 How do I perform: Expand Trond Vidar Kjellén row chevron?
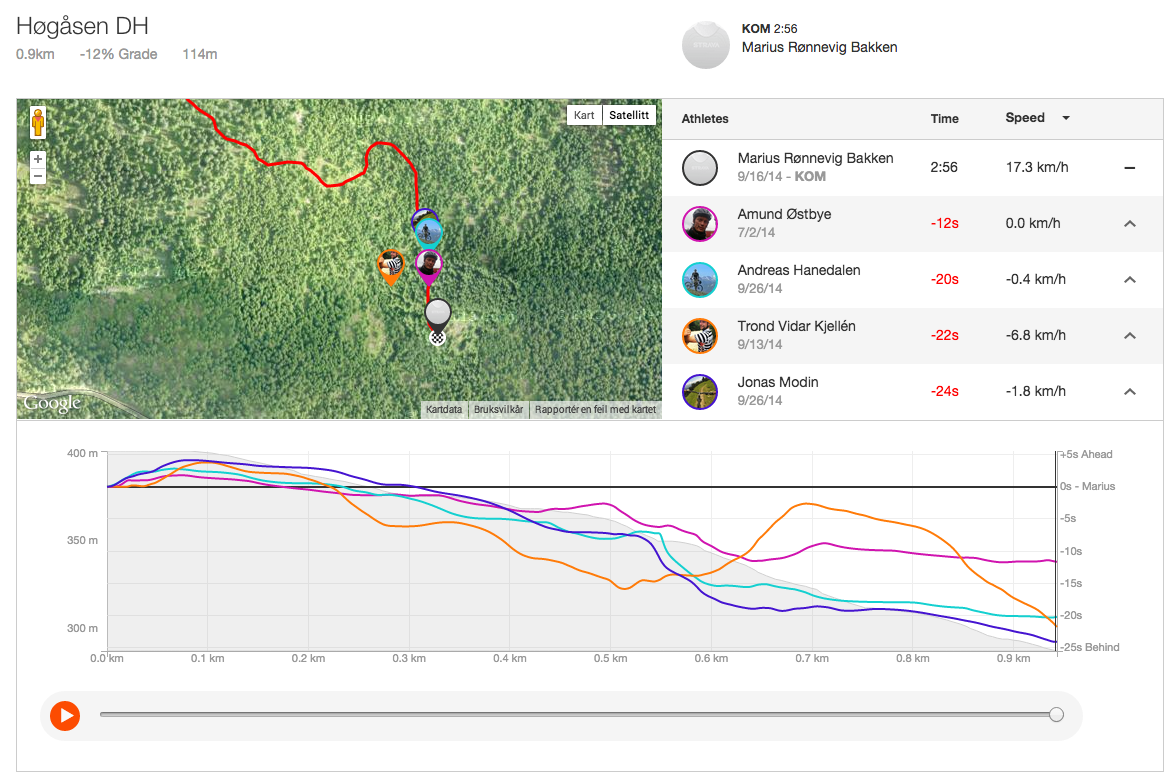tap(1130, 336)
